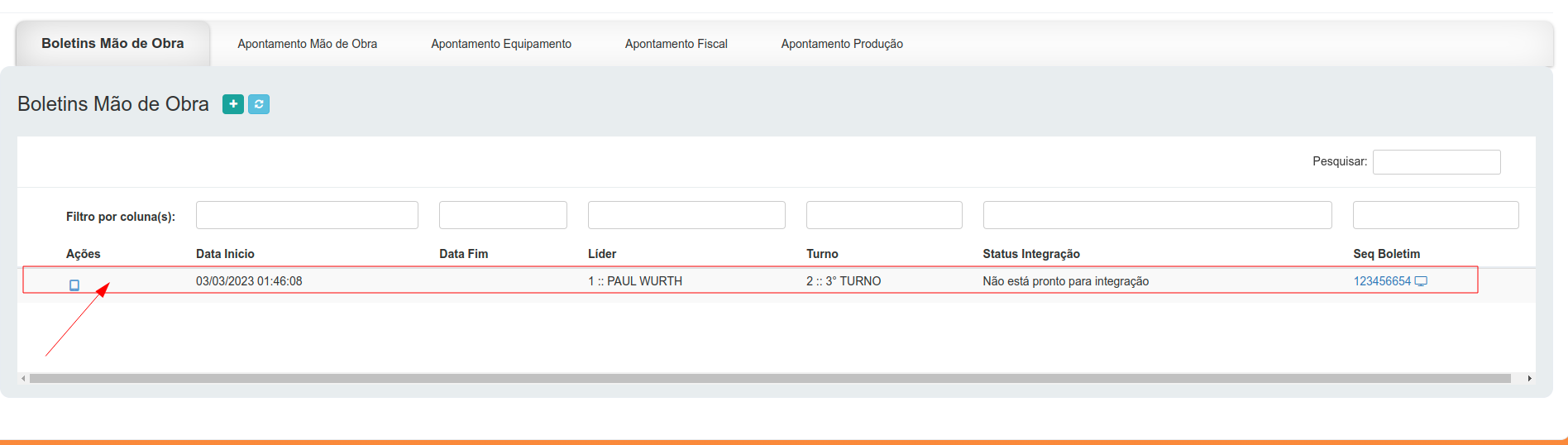Viewport: 1568px width, 445px height.
Task: Switch to the Apontamento Mão de Obra tab
Action: click(307, 44)
